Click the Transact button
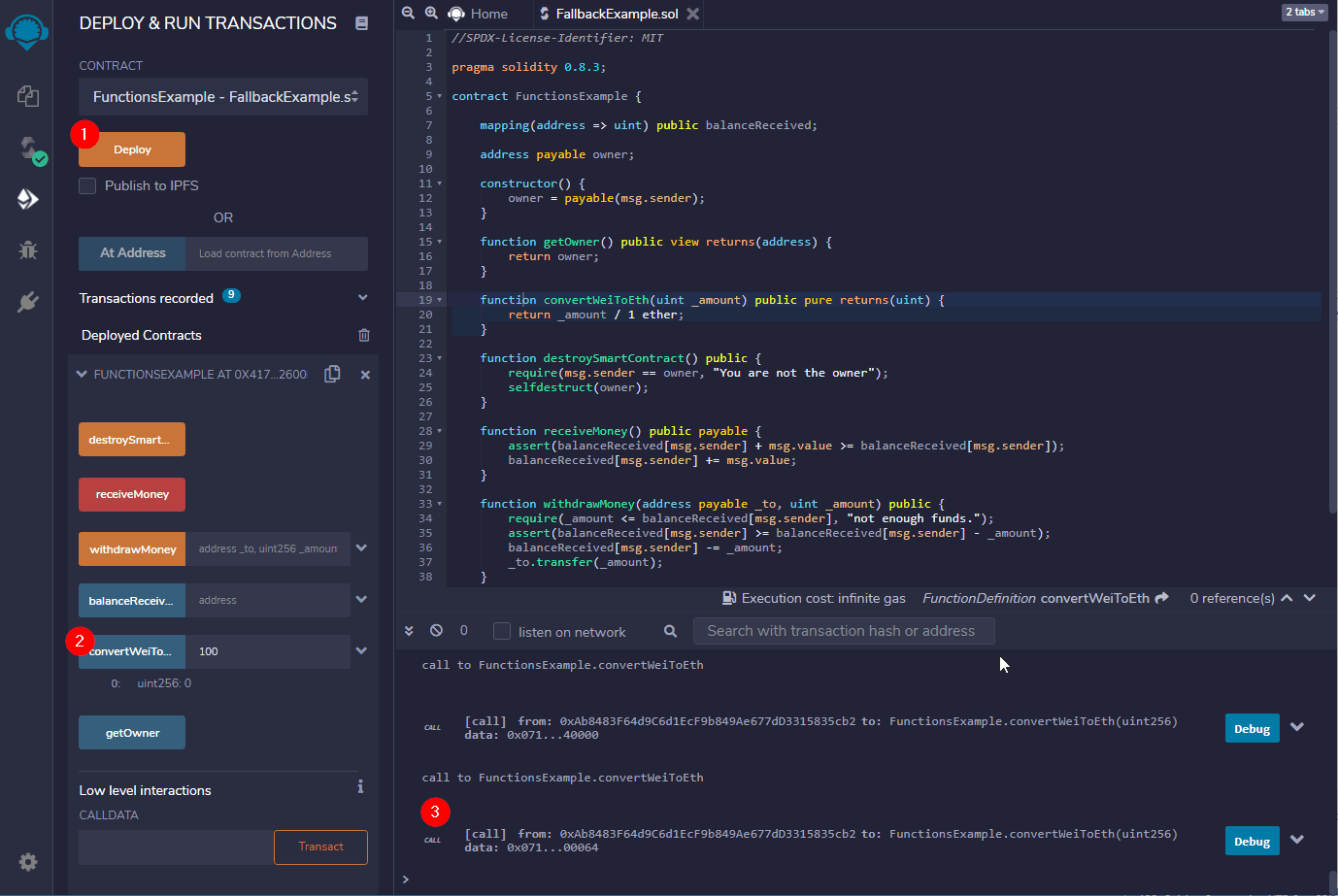 tap(320, 847)
